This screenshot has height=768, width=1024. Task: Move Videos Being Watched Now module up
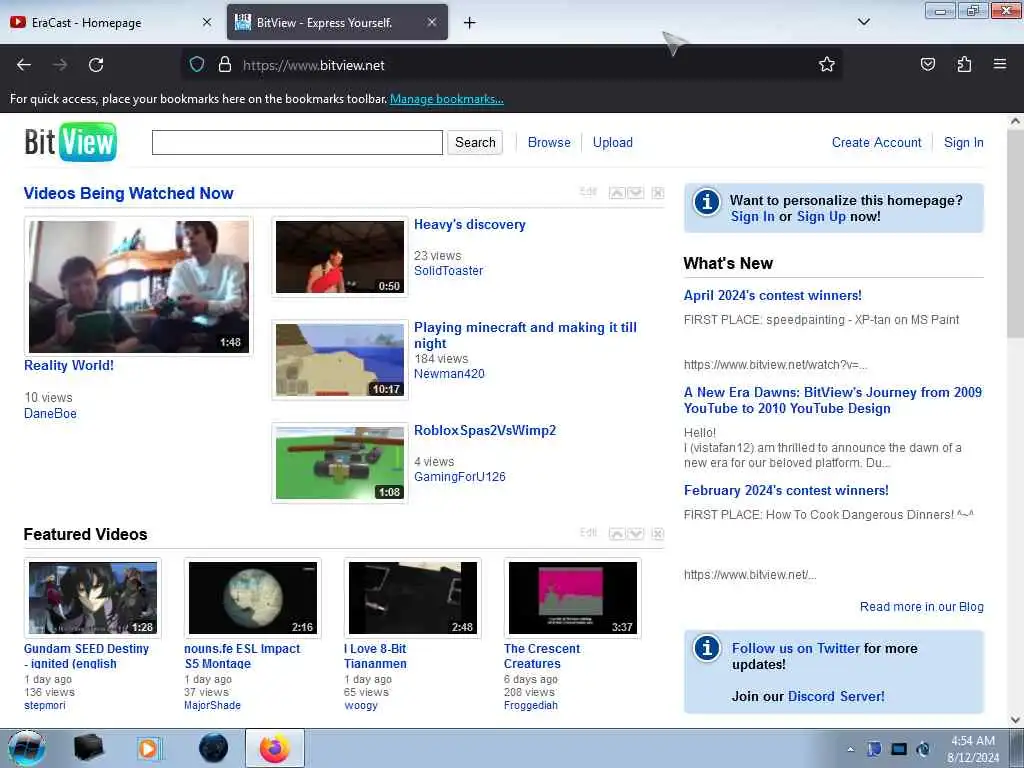pos(617,193)
